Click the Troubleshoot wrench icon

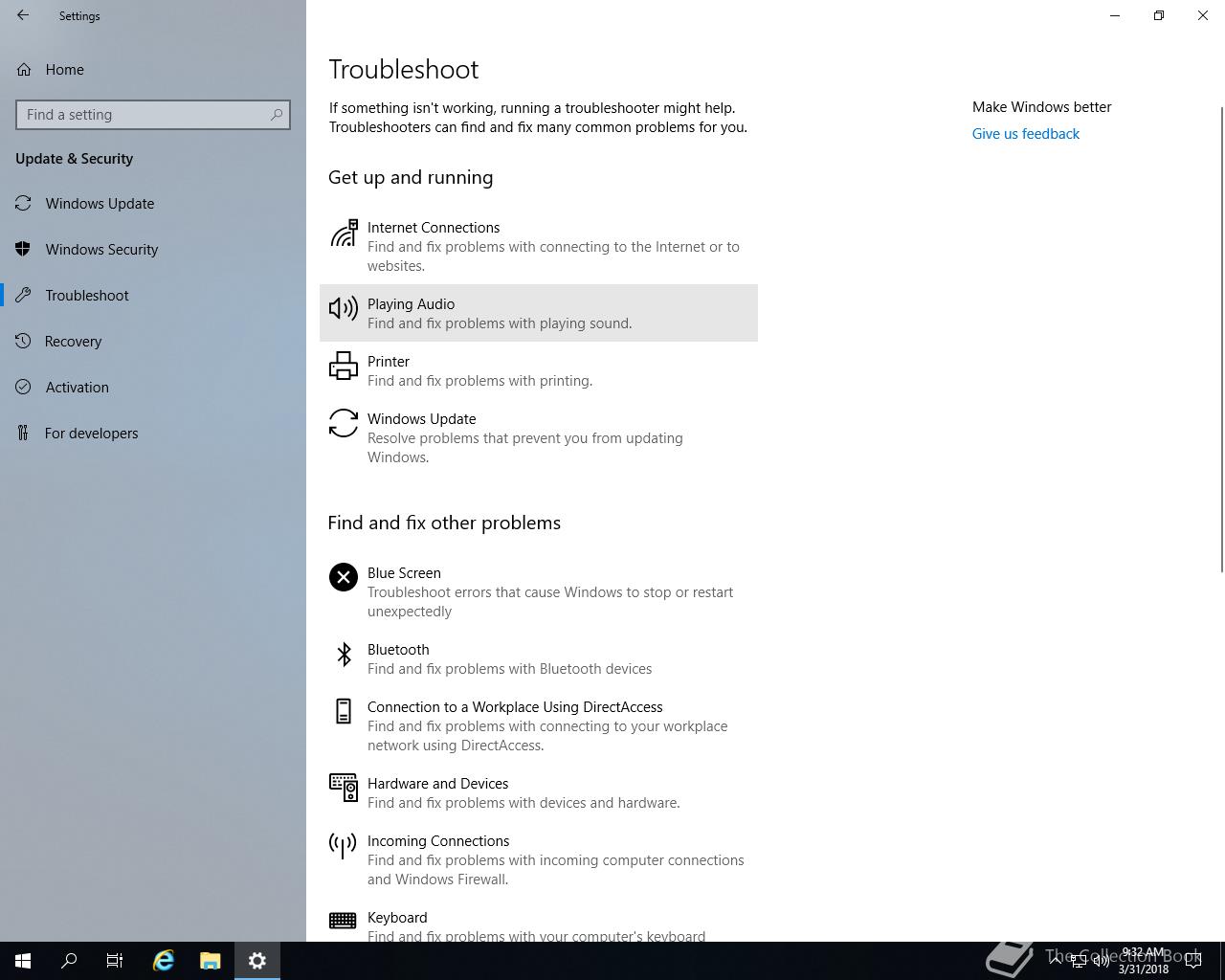click(24, 295)
